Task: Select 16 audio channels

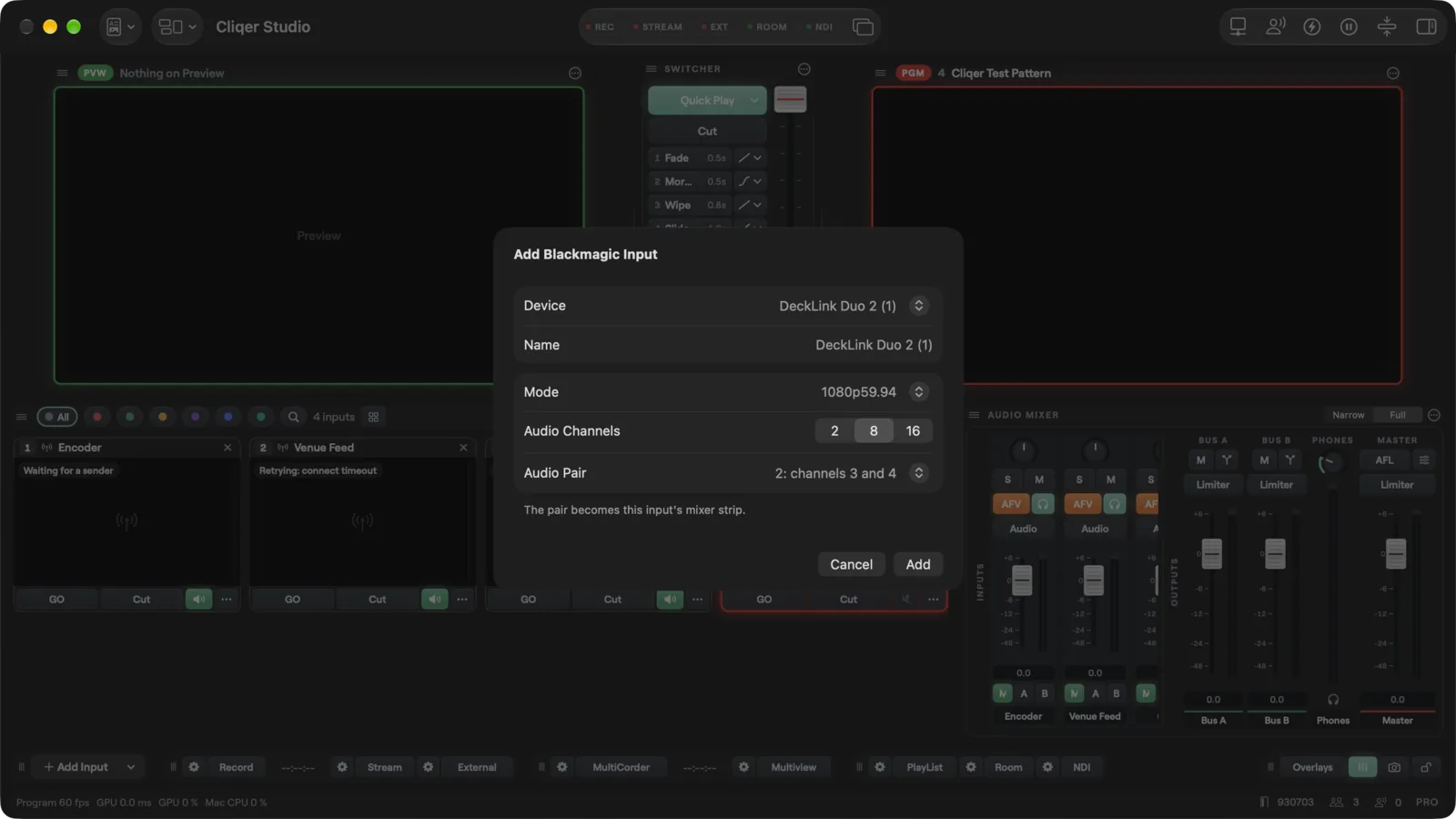Action: coord(913,431)
